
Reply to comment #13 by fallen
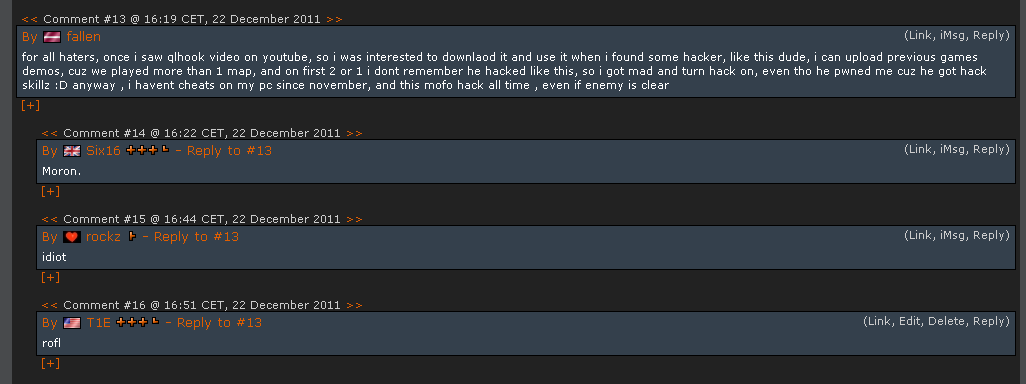click(991, 35)
